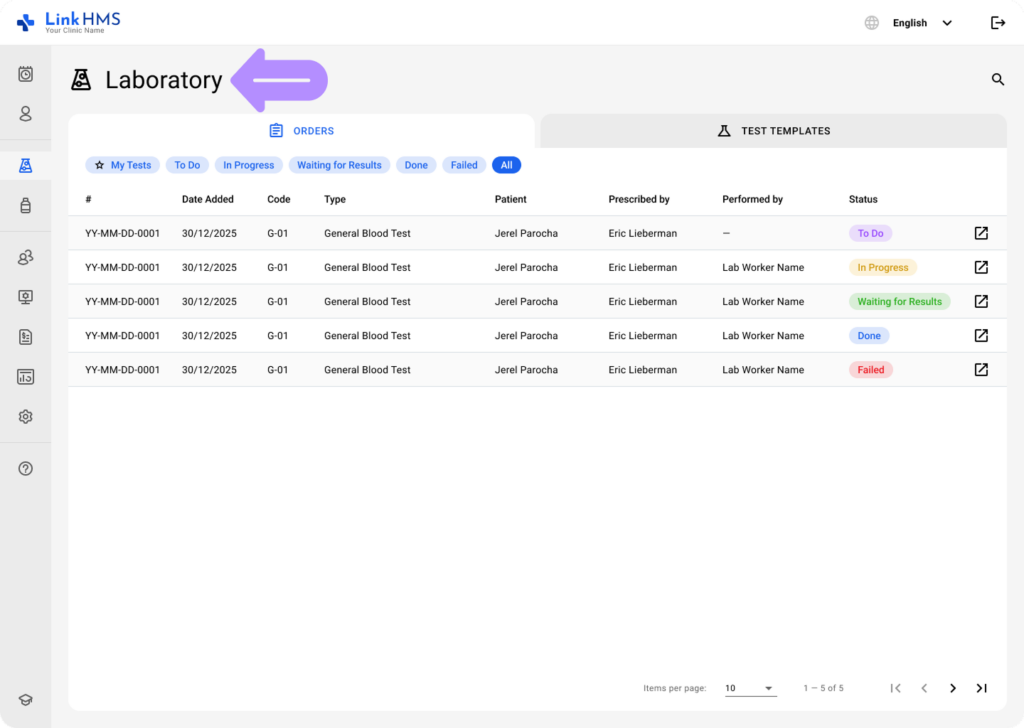The height and width of the screenshot is (728, 1024).
Task: Switch to the Test Templates tab
Action: click(773, 131)
